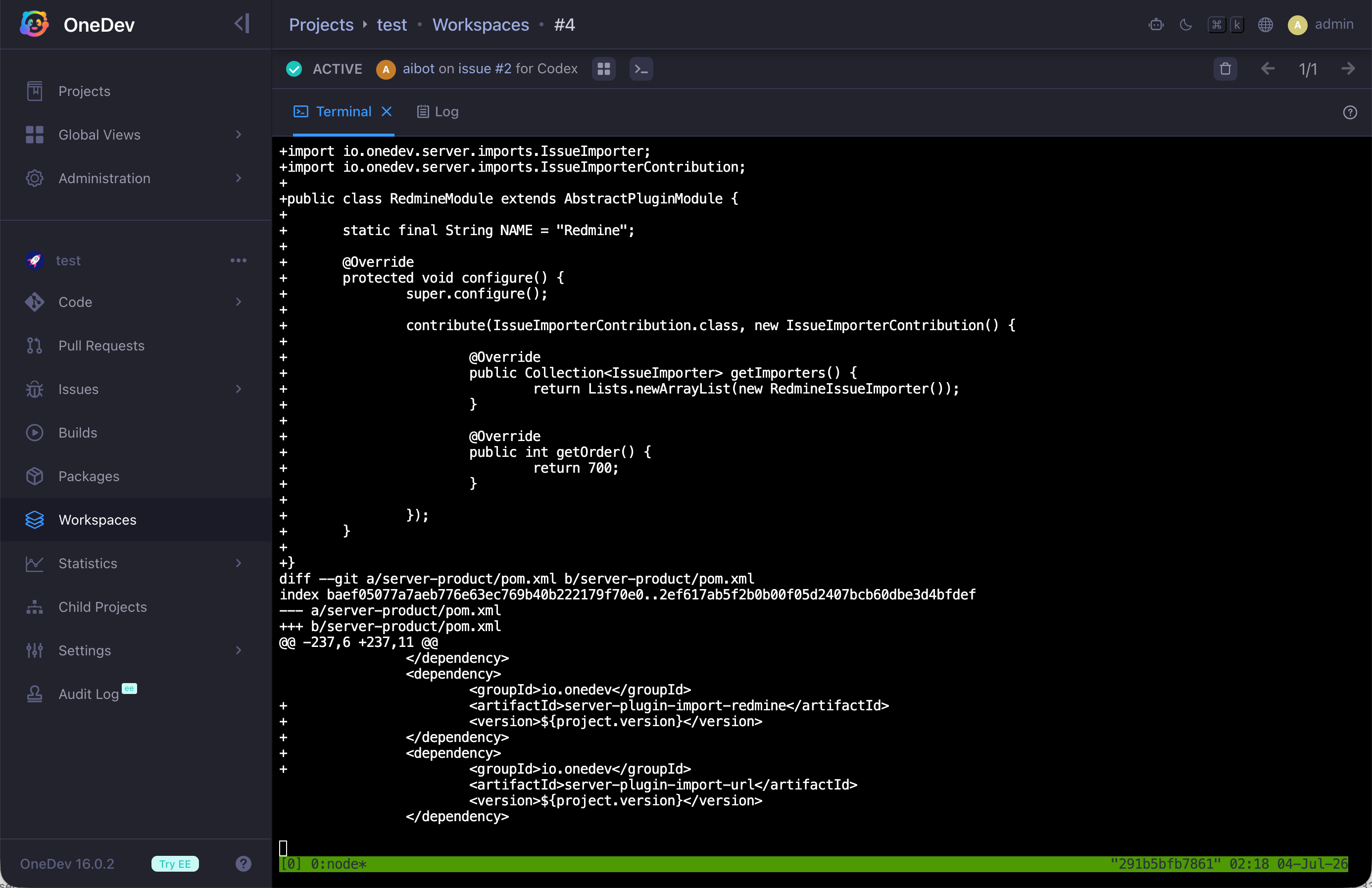The image size is (1372, 888).
Task: Open the Workspaces breadcrumb link
Action: click(481, 25)
